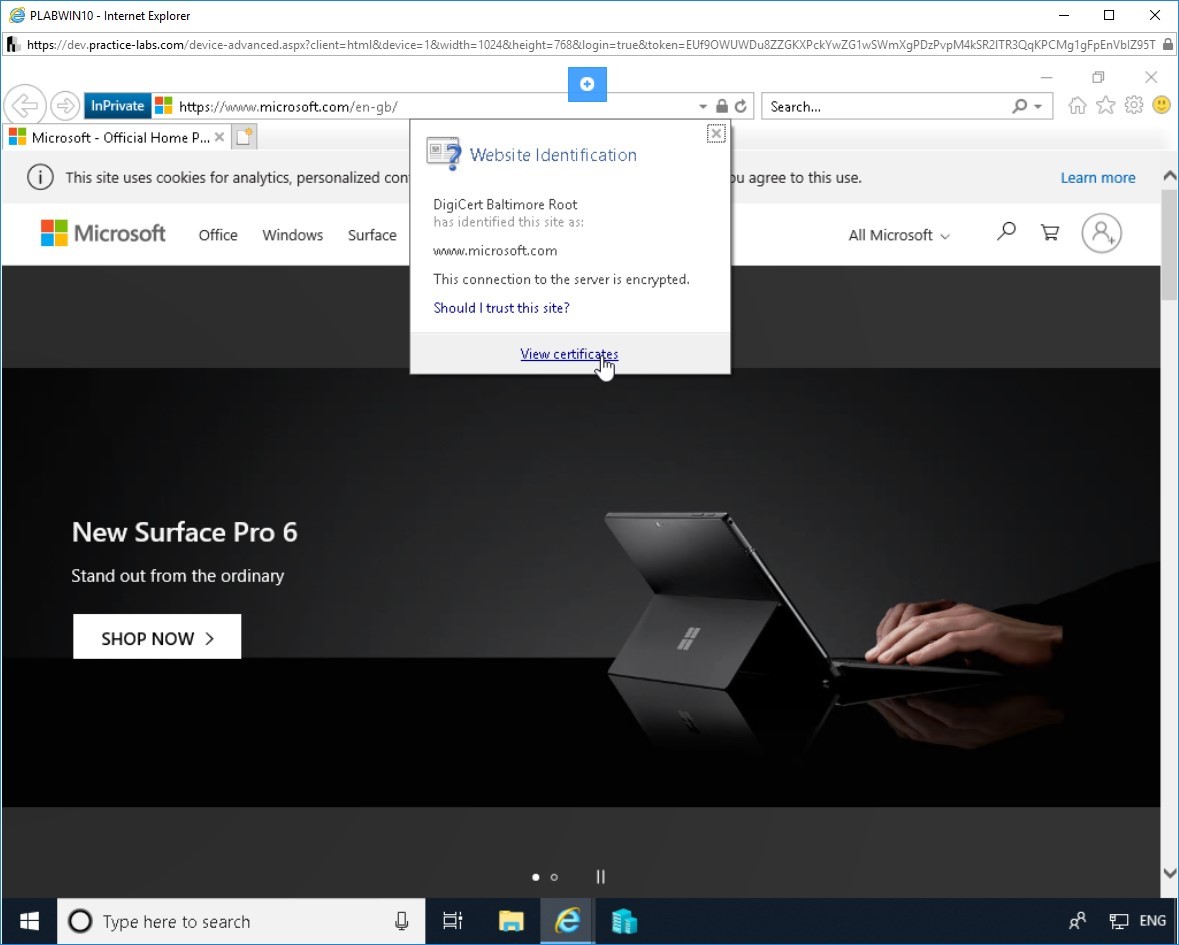This screenshot has height=945, width=1179.
Task: Open the IE home icon
Action: tap(1077, 105)
